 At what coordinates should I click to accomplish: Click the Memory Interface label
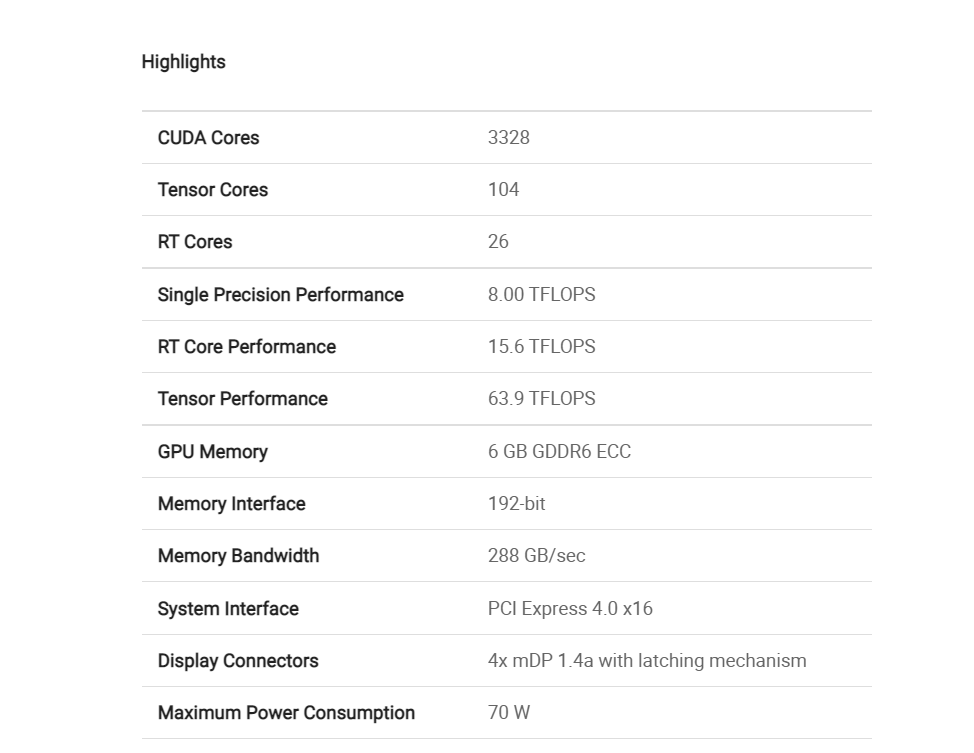[231, 504]
